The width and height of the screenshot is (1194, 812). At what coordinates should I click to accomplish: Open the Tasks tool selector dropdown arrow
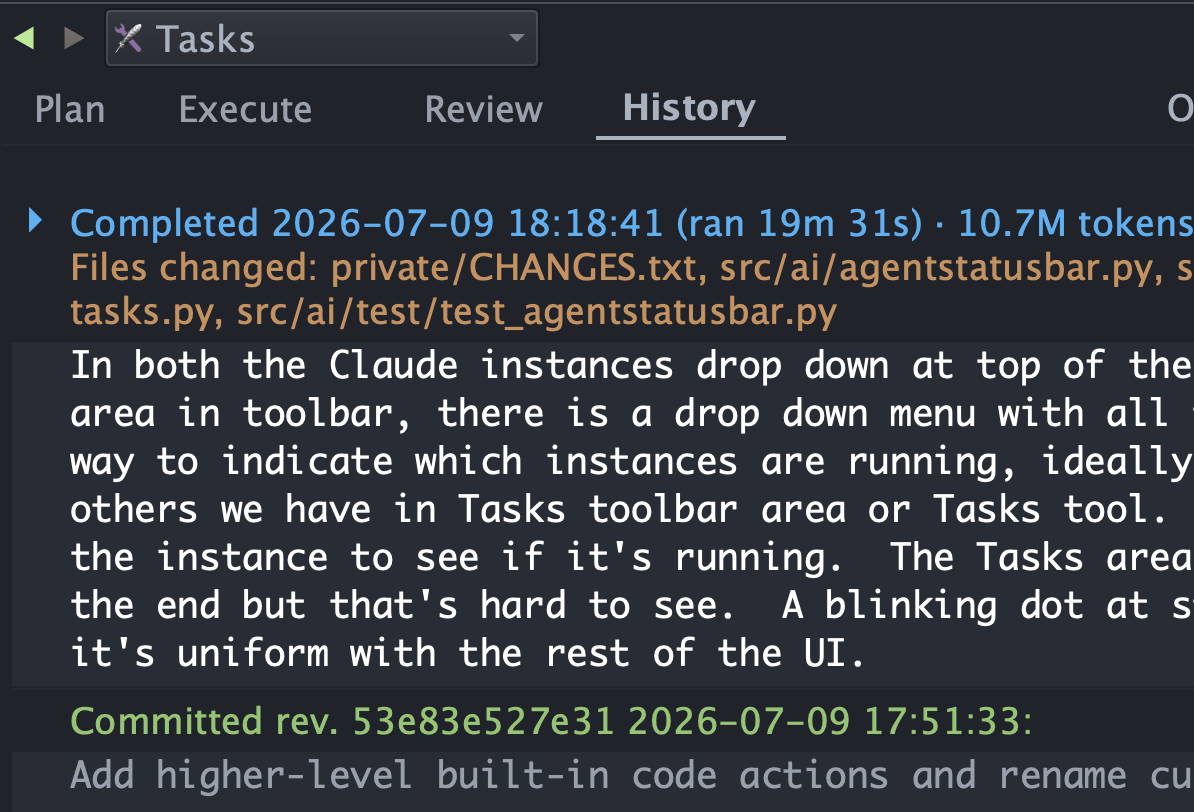(517, 37)
